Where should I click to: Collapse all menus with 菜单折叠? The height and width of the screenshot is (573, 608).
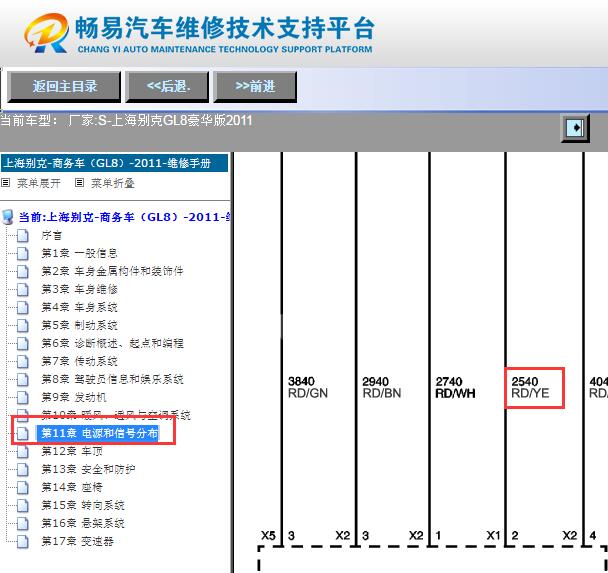[113, 183]
